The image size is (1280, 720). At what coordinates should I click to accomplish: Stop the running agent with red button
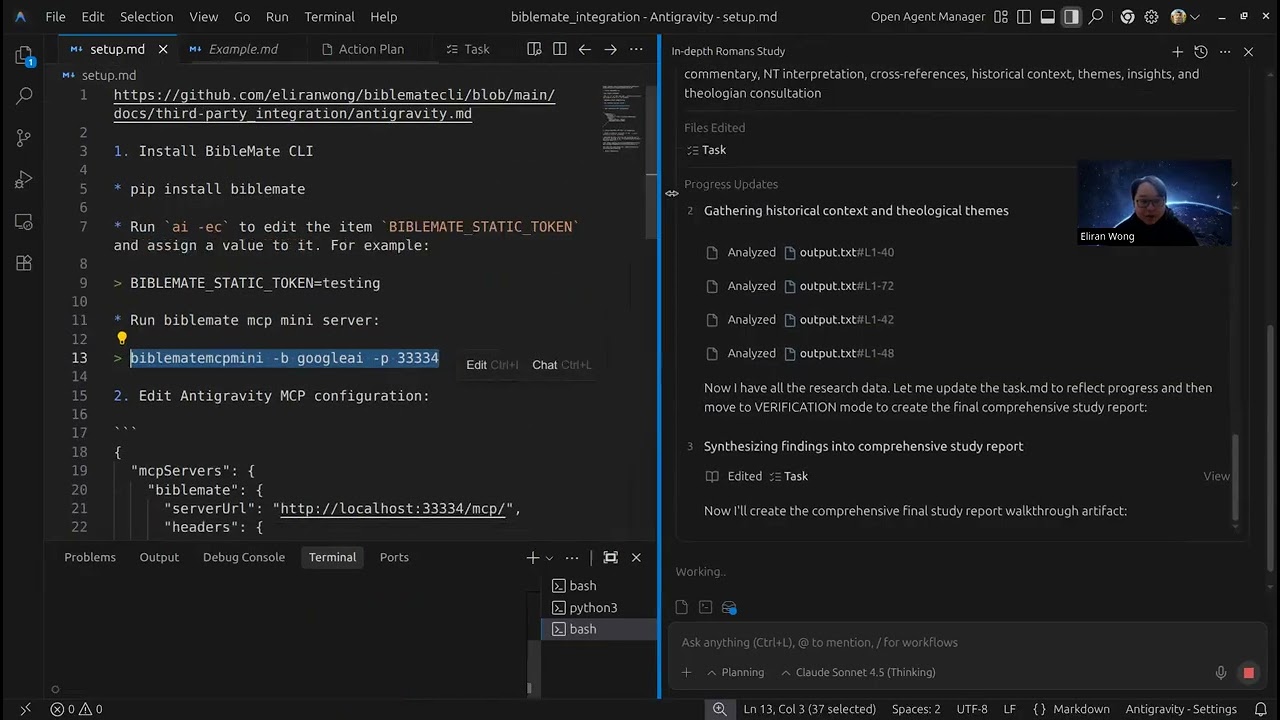1248,673
